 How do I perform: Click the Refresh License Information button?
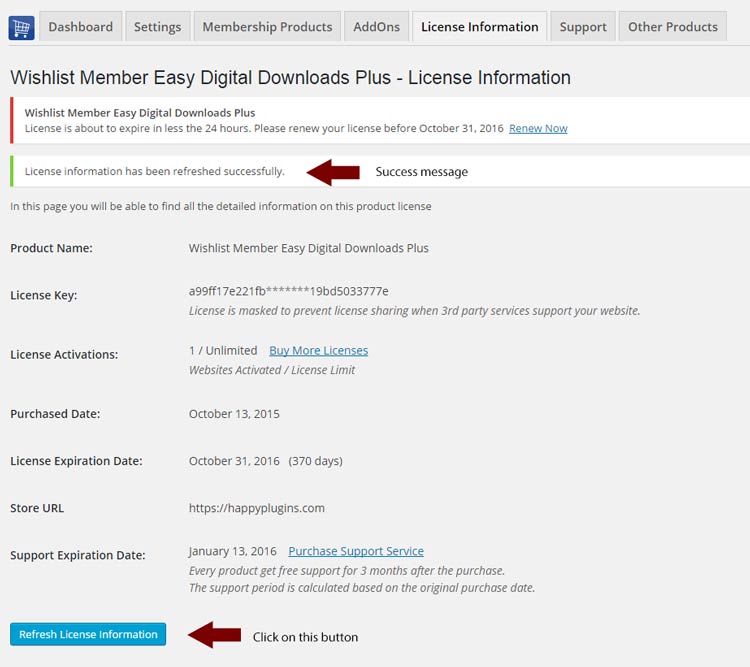(x=88, y=634)
